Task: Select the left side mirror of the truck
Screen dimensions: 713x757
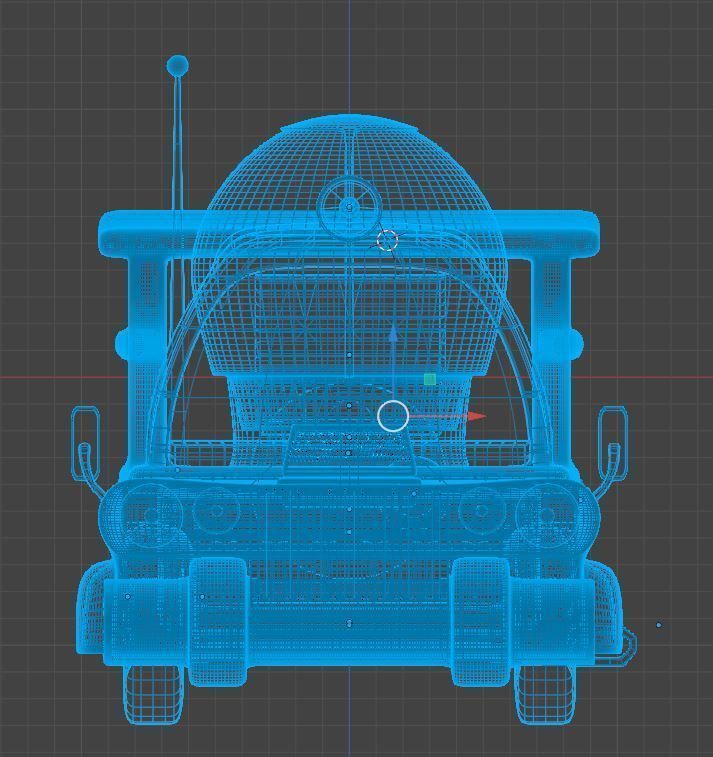Action: point(86,444)
